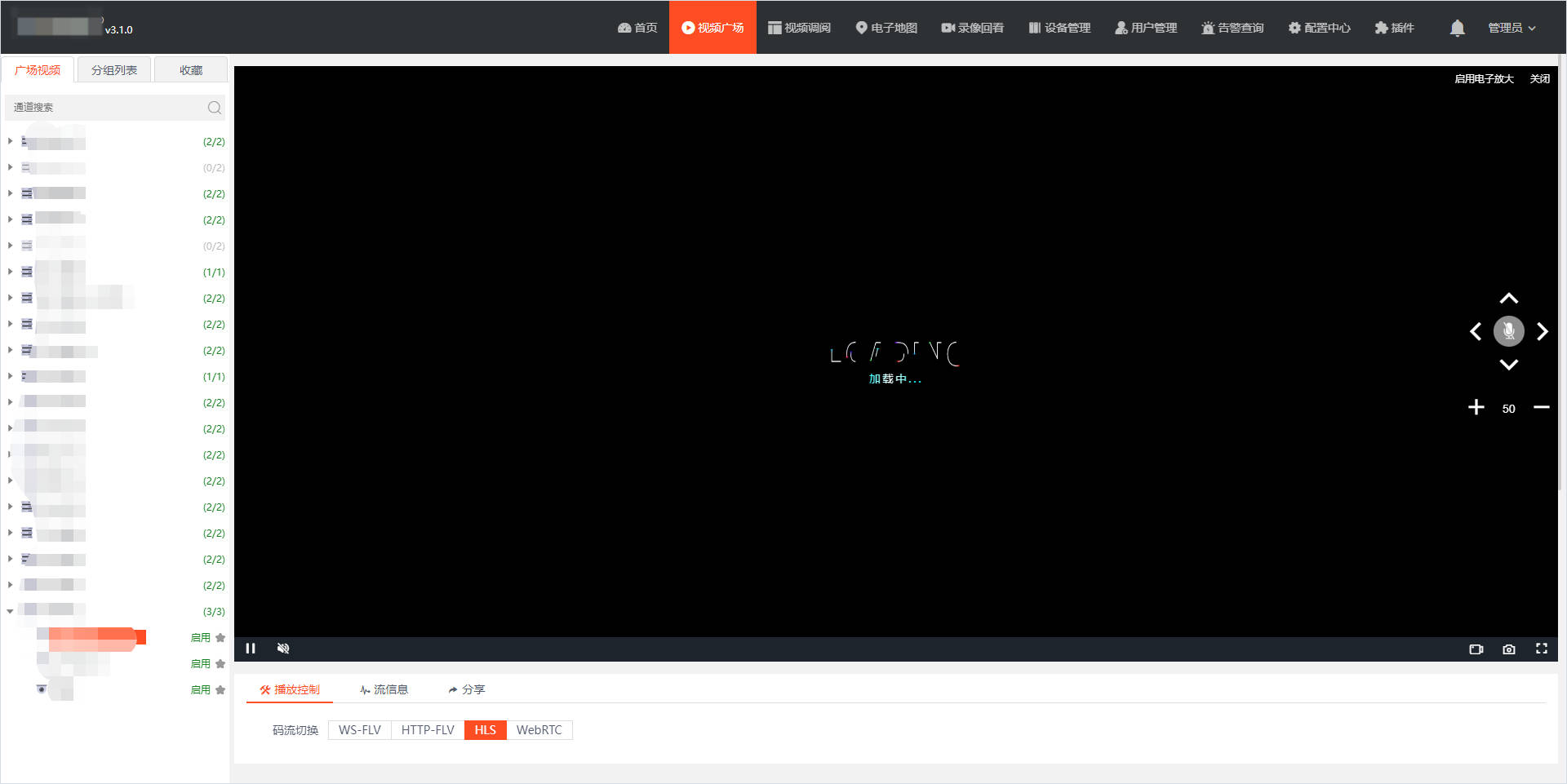Click the 码流切换 label
The image size is (1567, 784).
[x=295, y=730]
